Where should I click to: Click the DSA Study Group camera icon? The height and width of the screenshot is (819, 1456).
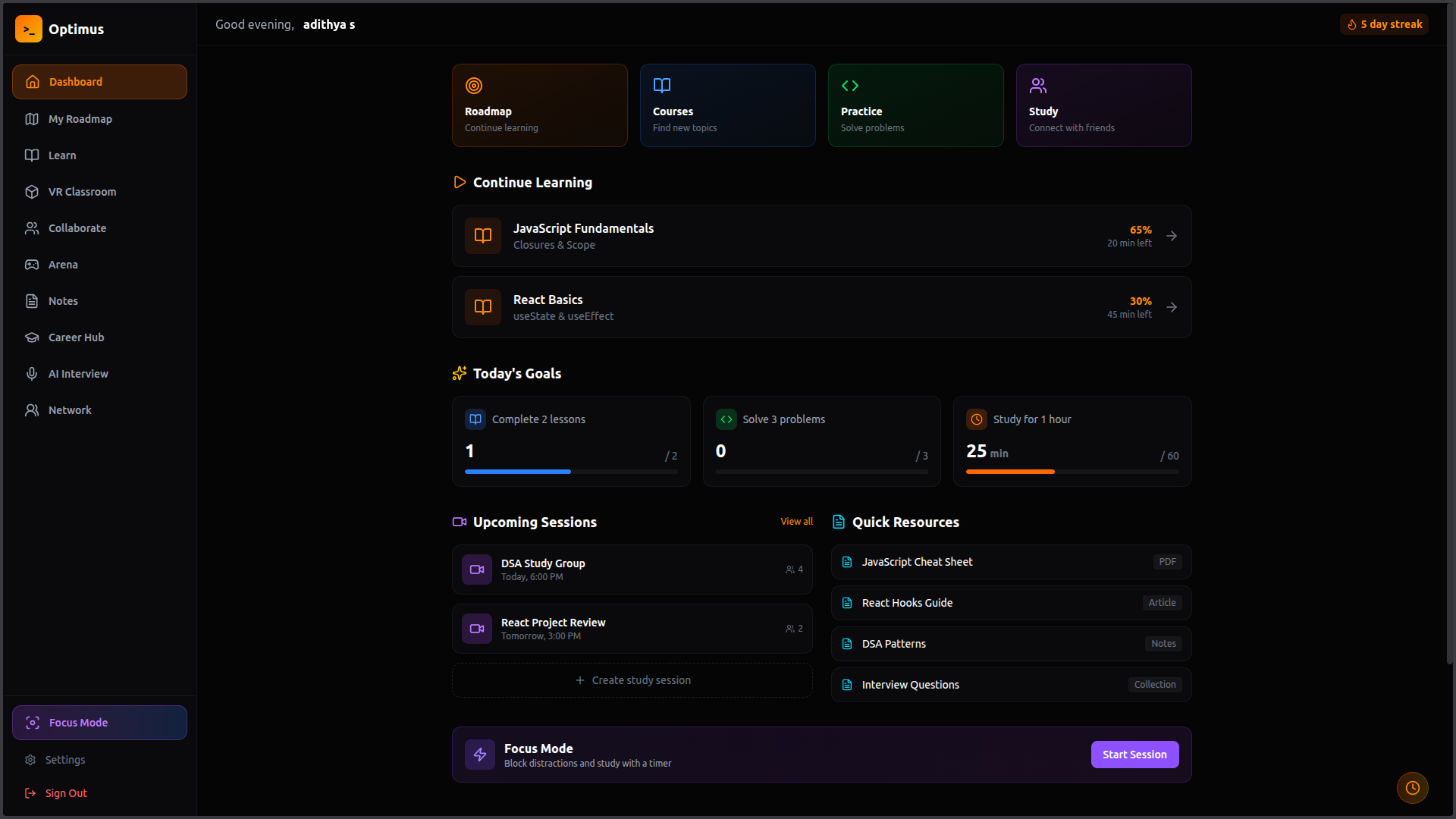click(477, 570)
